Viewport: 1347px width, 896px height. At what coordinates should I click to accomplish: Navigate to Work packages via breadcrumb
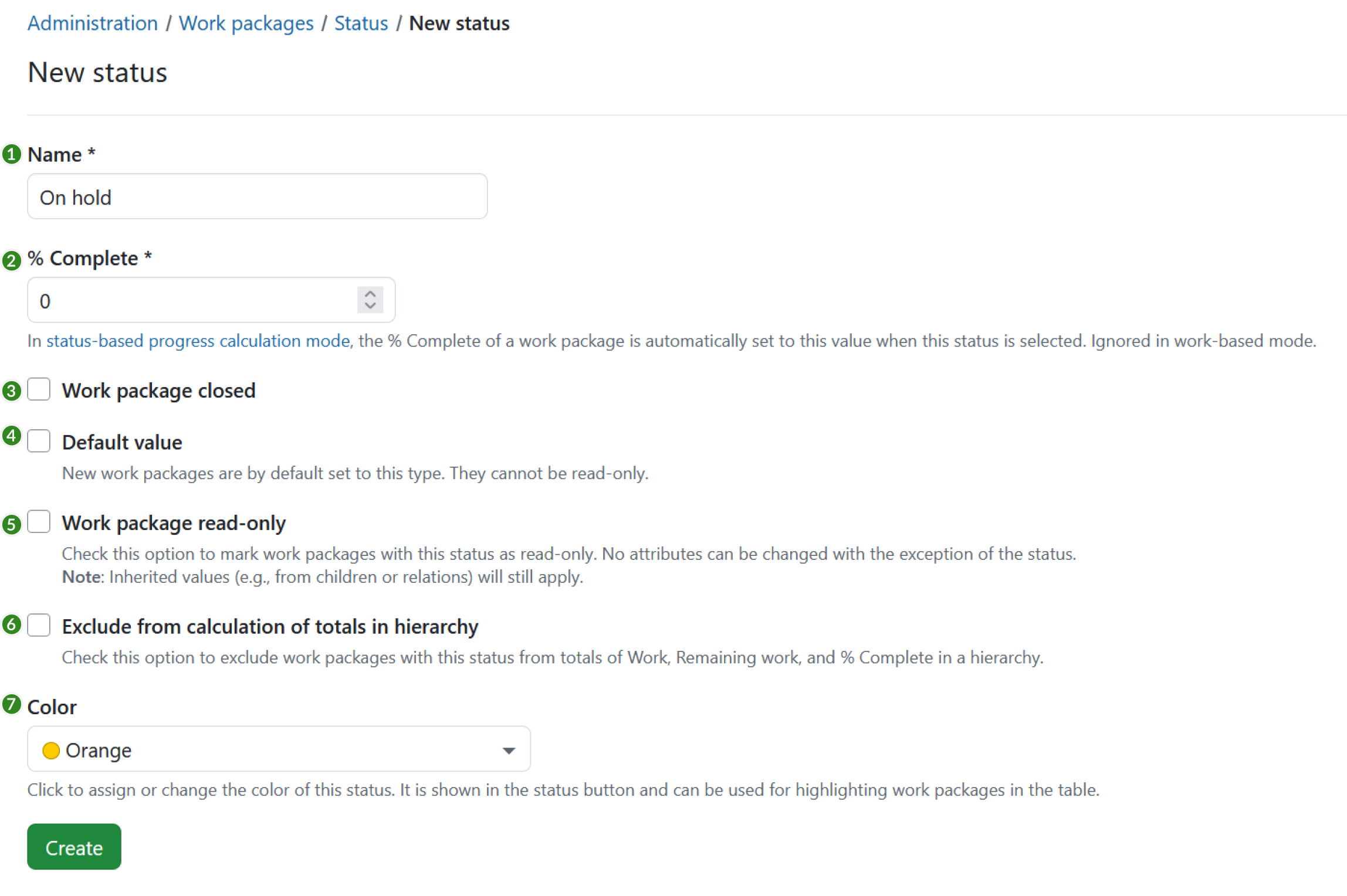[x=246, y=23]
